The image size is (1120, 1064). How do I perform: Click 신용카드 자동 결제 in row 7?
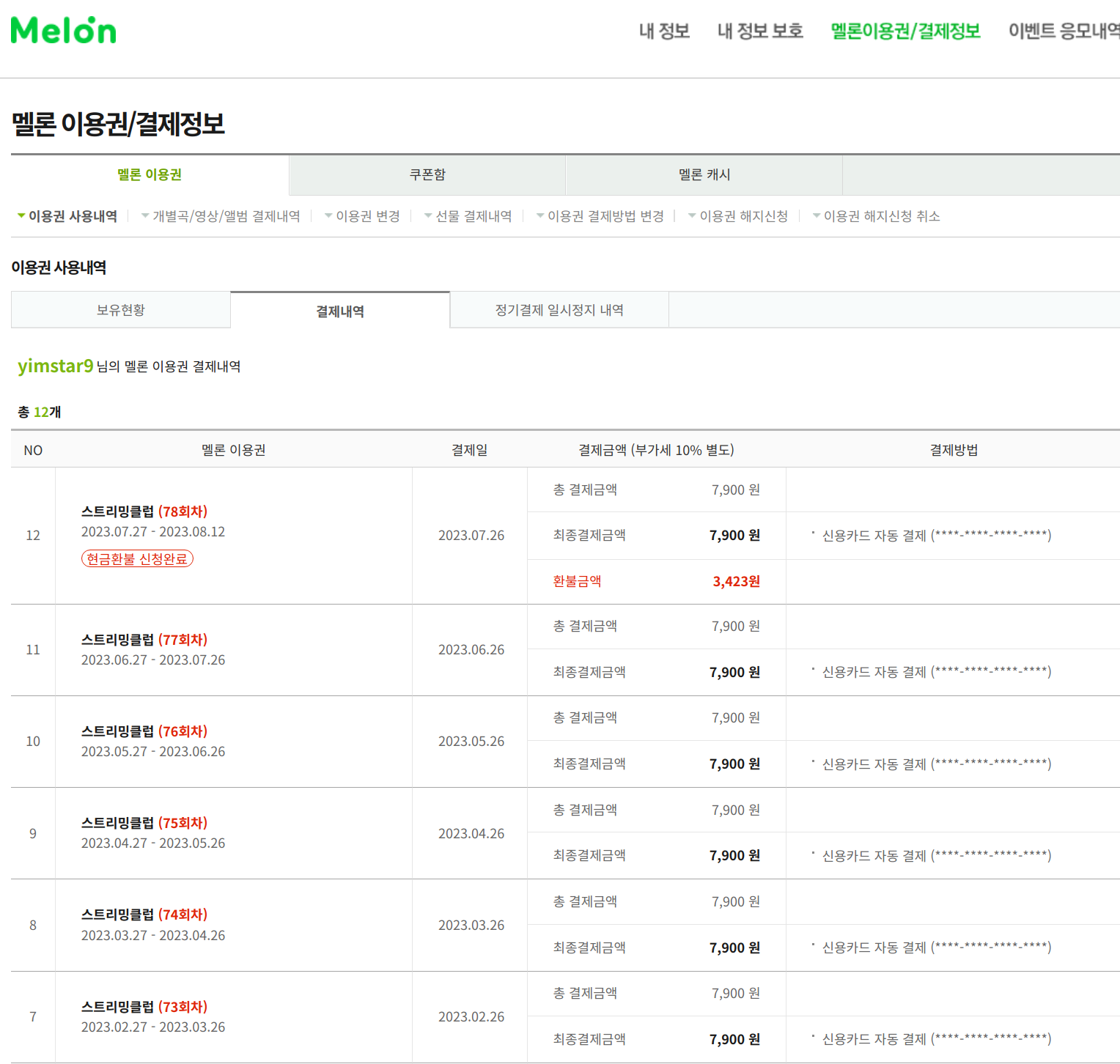[x=937, y=1039]
